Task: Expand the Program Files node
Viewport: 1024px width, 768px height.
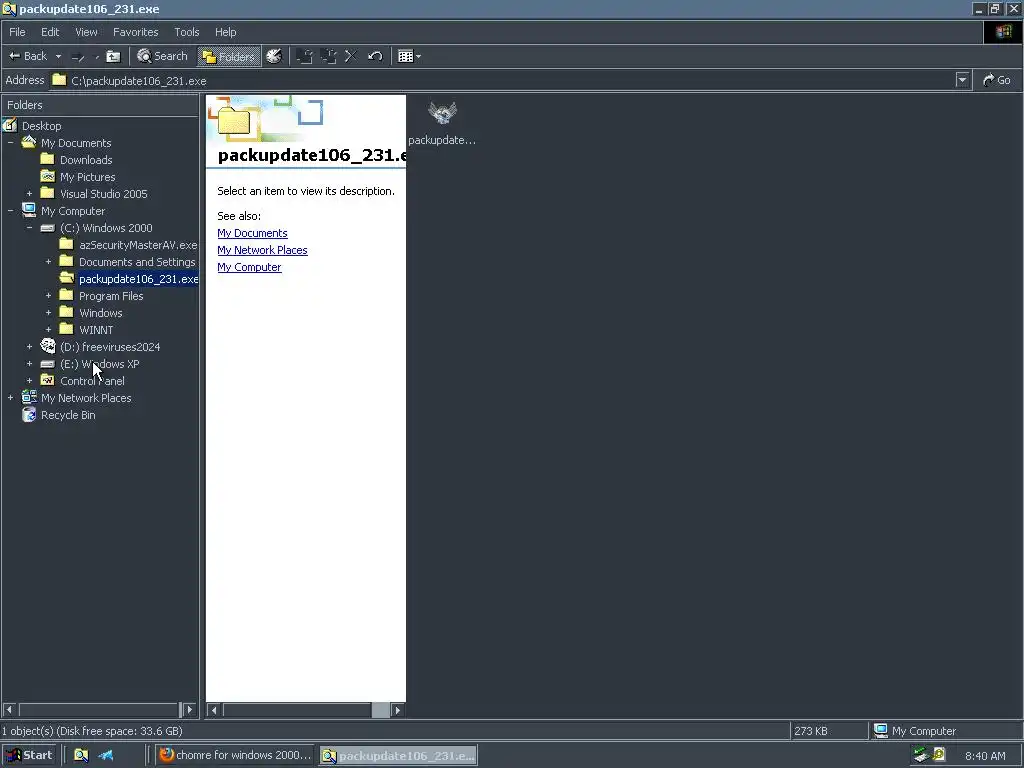Action: click(x=48, y=296)
